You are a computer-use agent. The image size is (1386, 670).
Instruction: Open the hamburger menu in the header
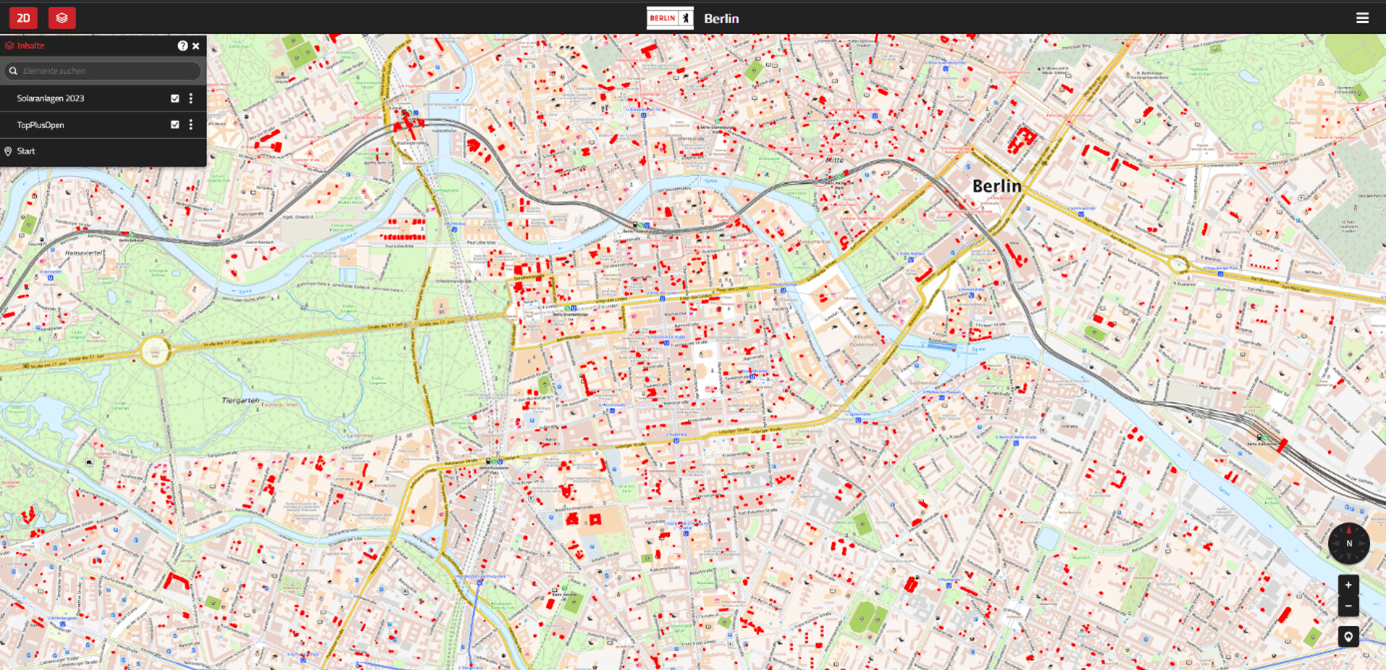pos(1362,18)
